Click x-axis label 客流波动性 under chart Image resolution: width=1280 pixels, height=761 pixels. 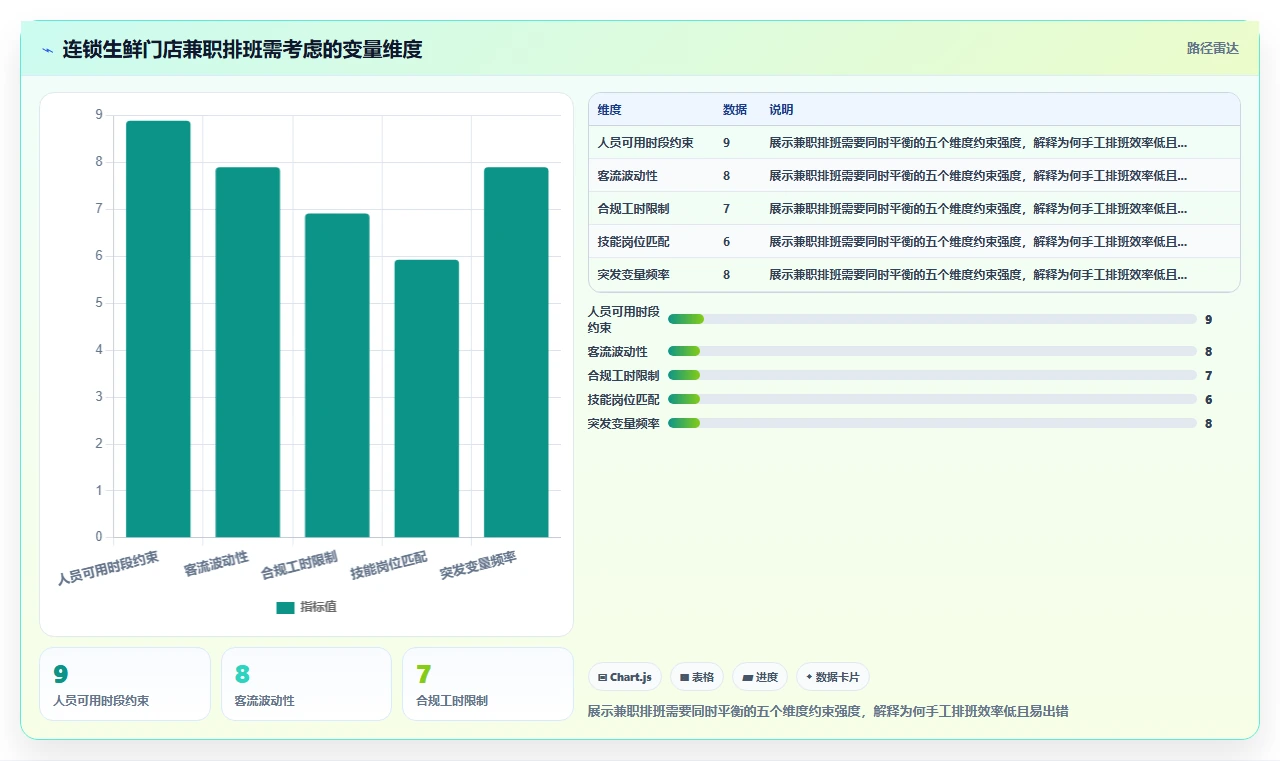[x=216, y=564]
